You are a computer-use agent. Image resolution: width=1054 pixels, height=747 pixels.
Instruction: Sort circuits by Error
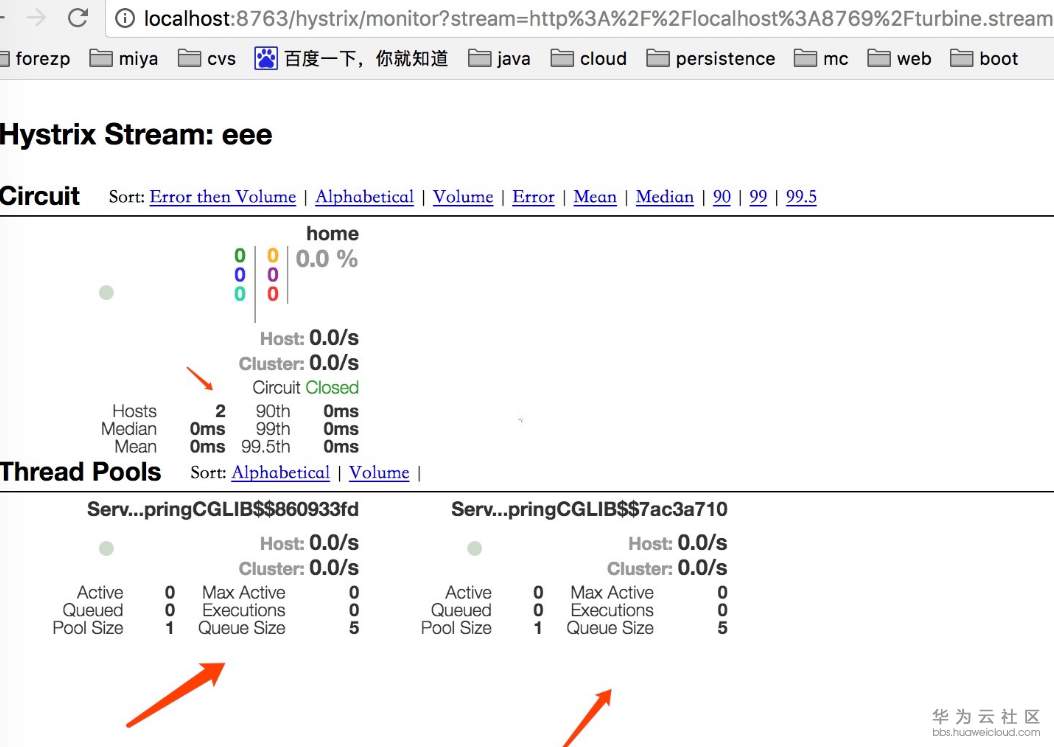(533, 196)
